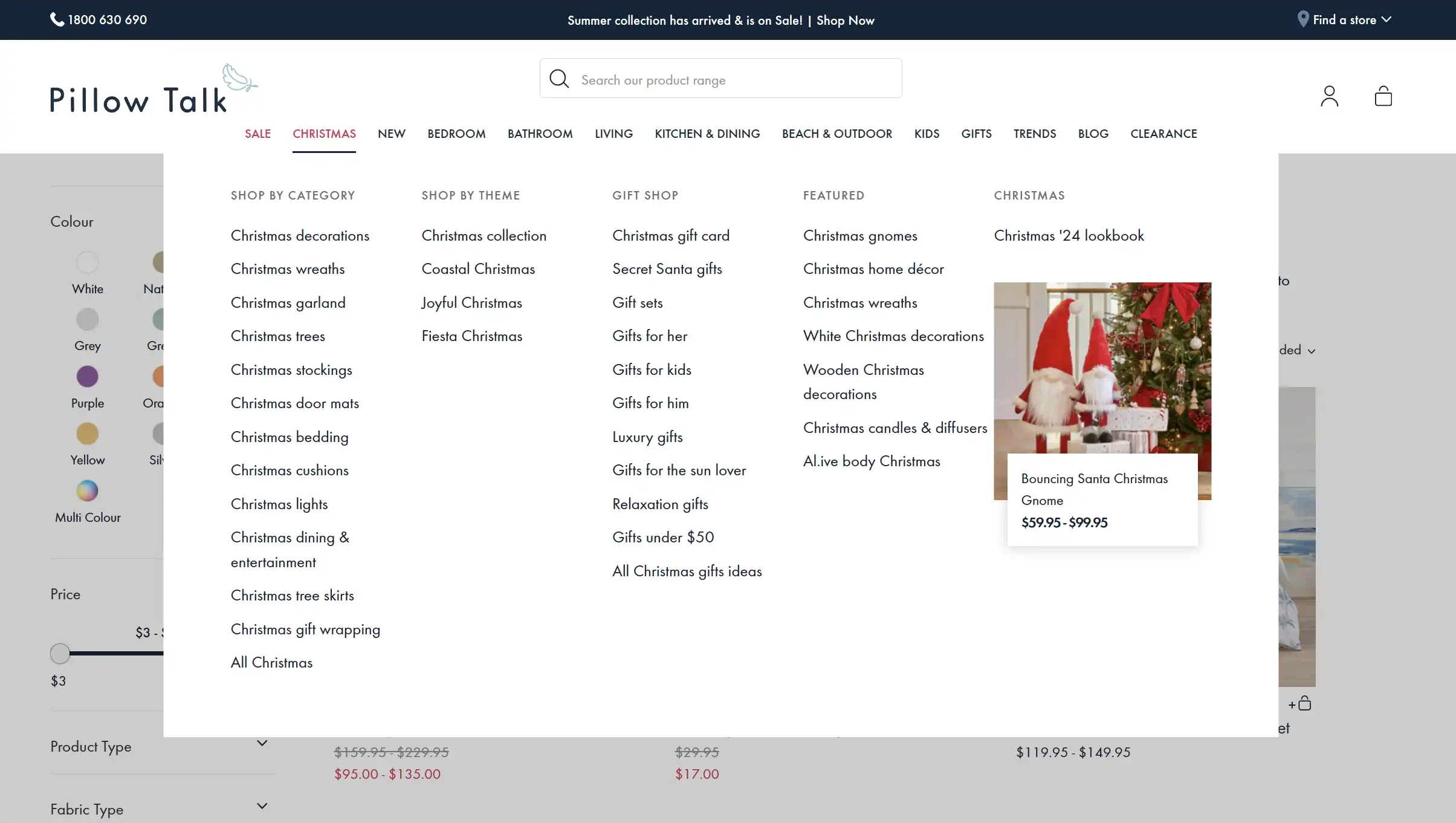Click the product search input field
This screenshot has width=1456, height=823.
(x=720, y=79)
